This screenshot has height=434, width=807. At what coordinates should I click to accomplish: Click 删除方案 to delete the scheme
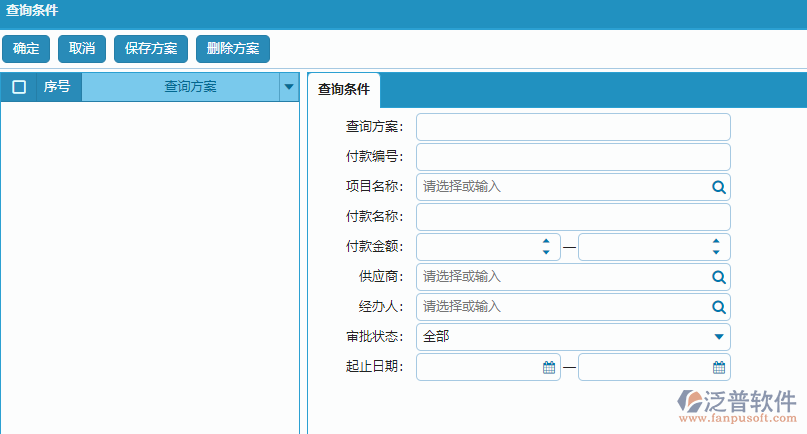coord(233,49)
